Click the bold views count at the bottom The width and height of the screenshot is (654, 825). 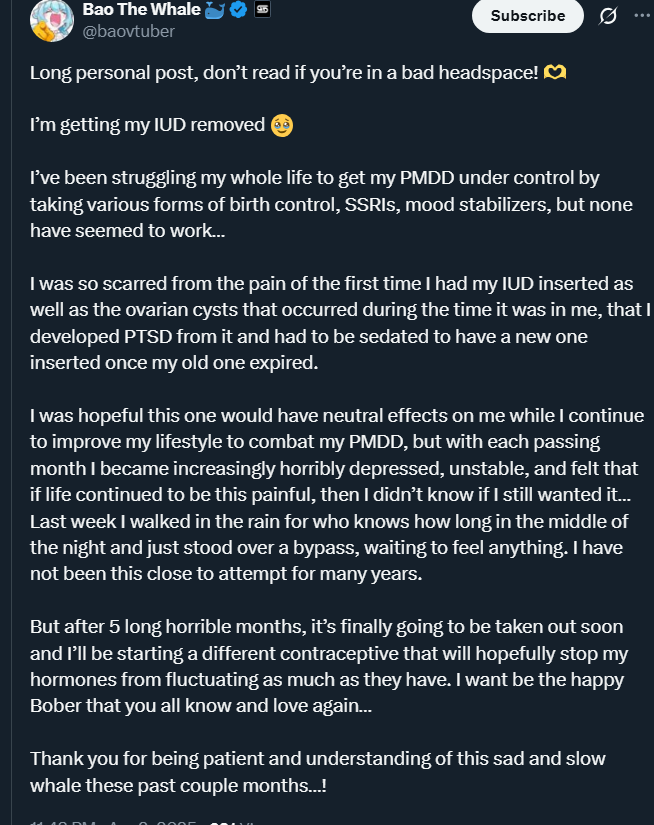point(220,822)
